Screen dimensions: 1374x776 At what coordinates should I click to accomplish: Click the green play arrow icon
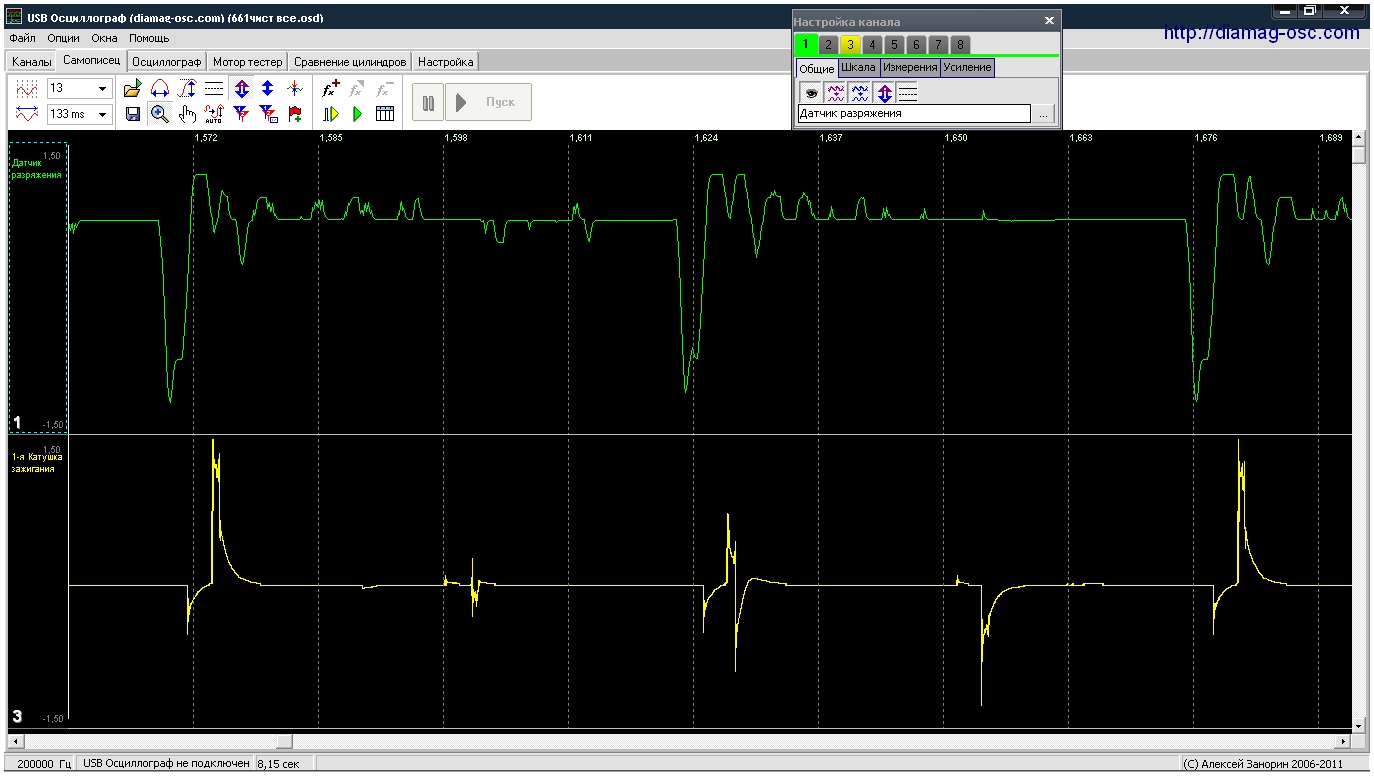[x=358, y=114]
